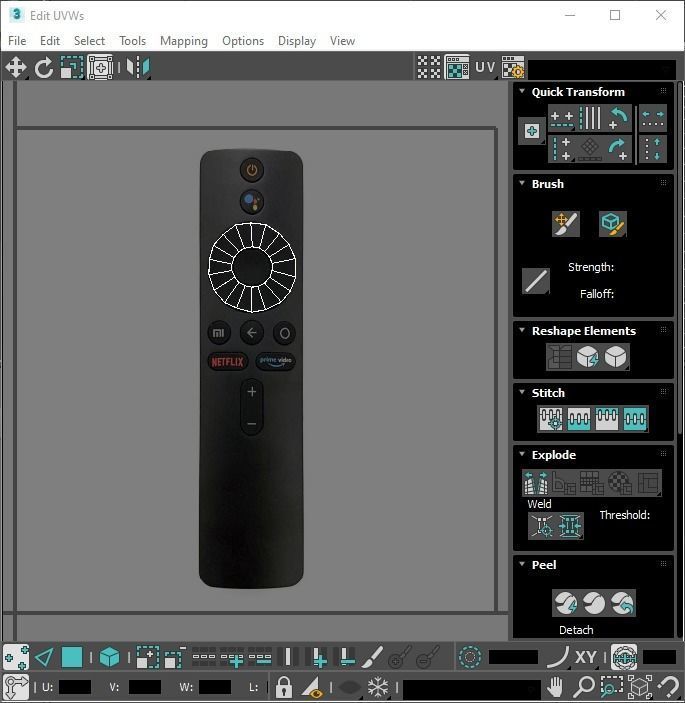Collapse the Brush rollout
This screenshot has width=685, height=703.
pyautogui.click(x=522, y=183)
